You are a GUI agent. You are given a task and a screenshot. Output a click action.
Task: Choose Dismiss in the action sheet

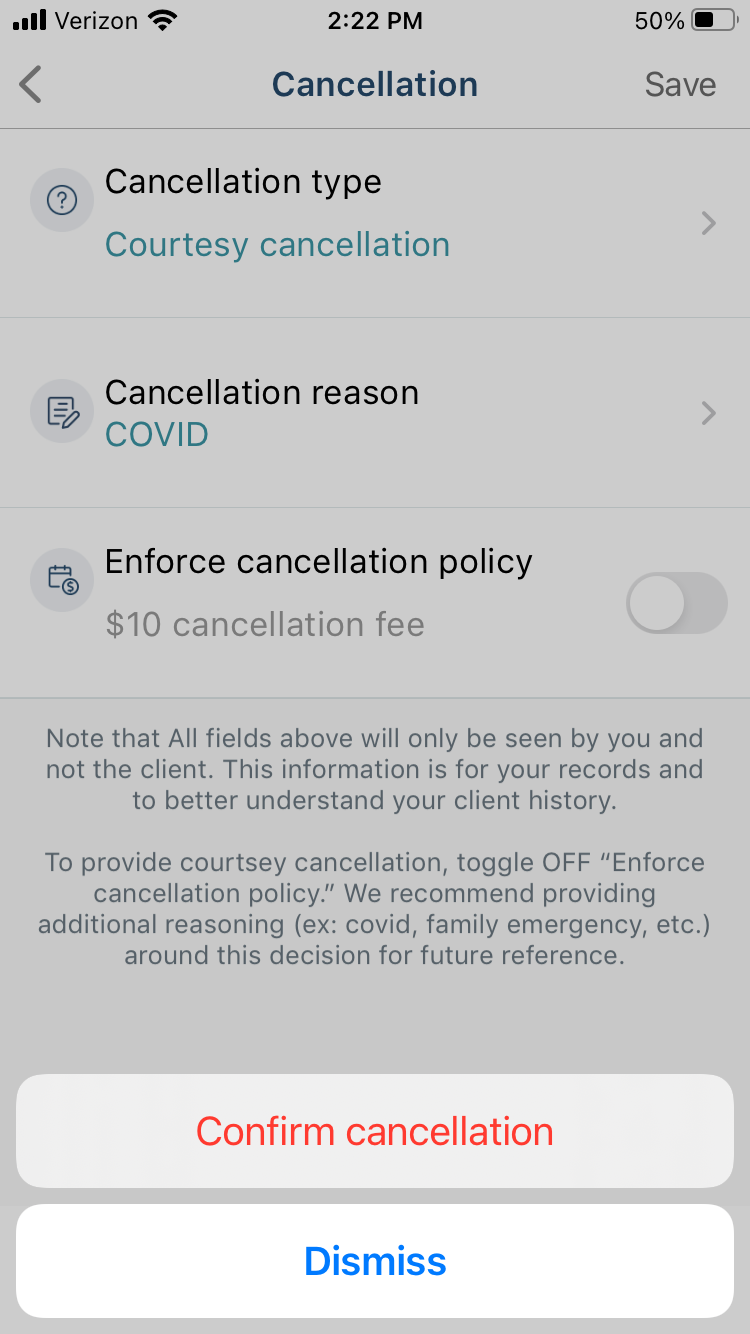(375, 1261)
